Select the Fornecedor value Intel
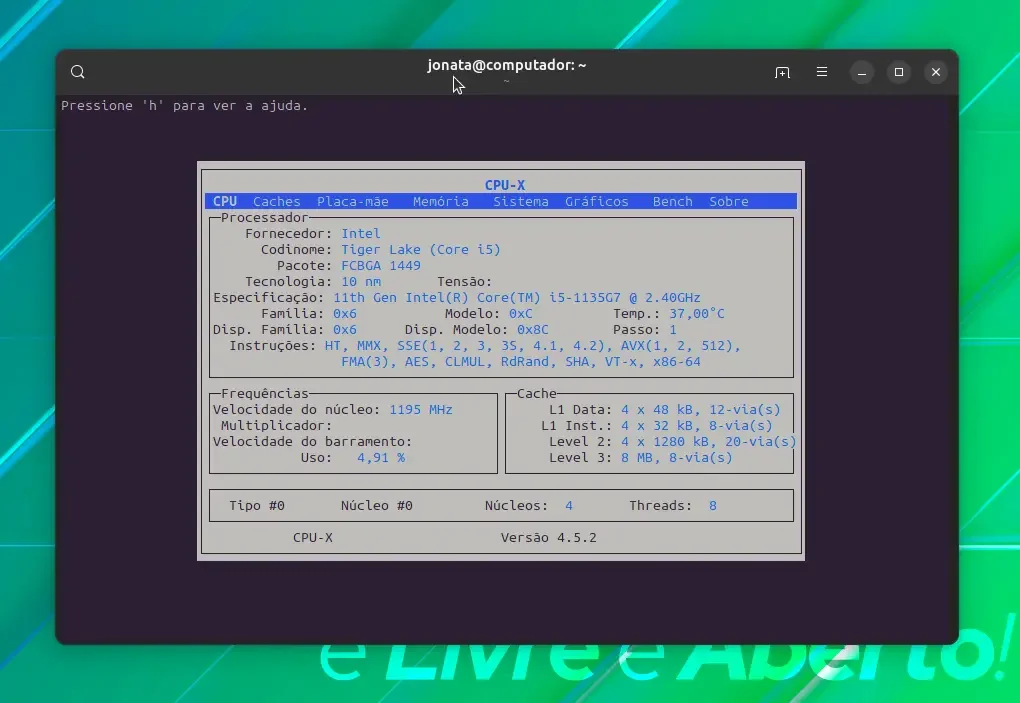Image resolution: width=1020 pixels, height=703 pixels. 360,233
